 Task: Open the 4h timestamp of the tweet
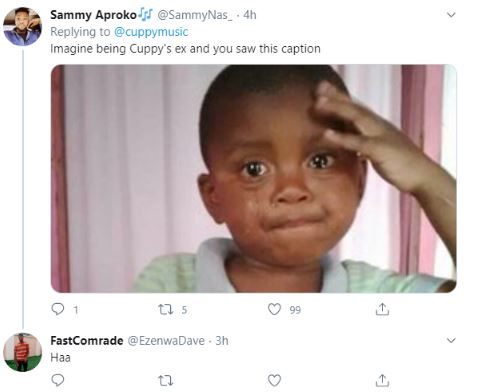[249, 15]
